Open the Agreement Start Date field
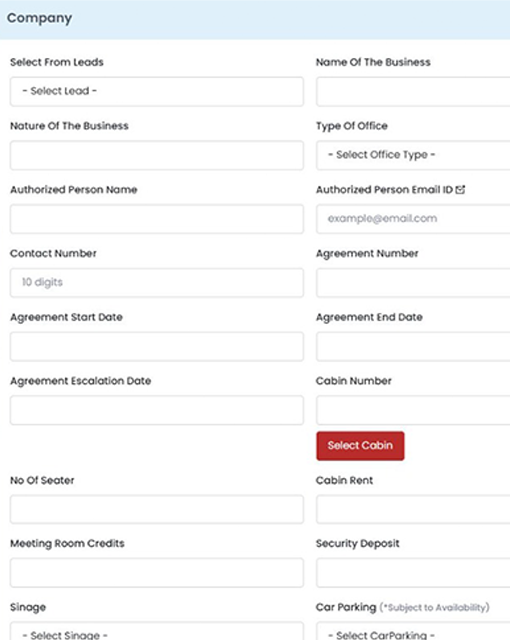 157,347
